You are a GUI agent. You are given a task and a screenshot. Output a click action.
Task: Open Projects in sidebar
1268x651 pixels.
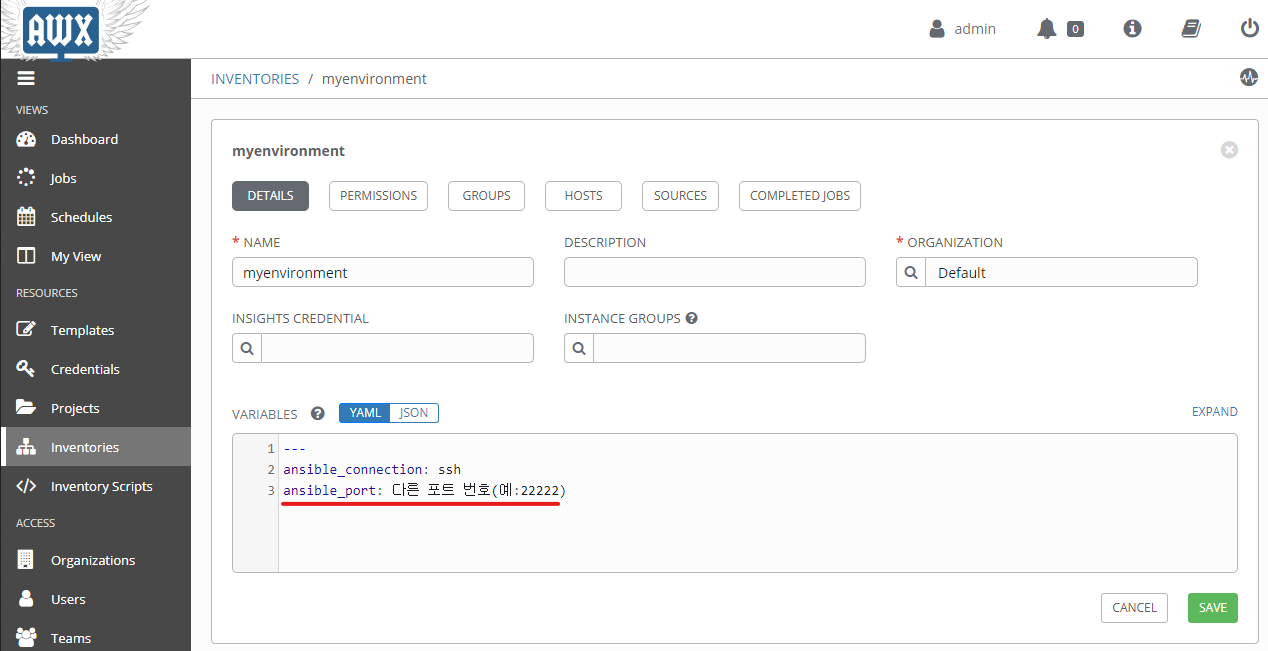pyautogui.click(x=95, y=408)
